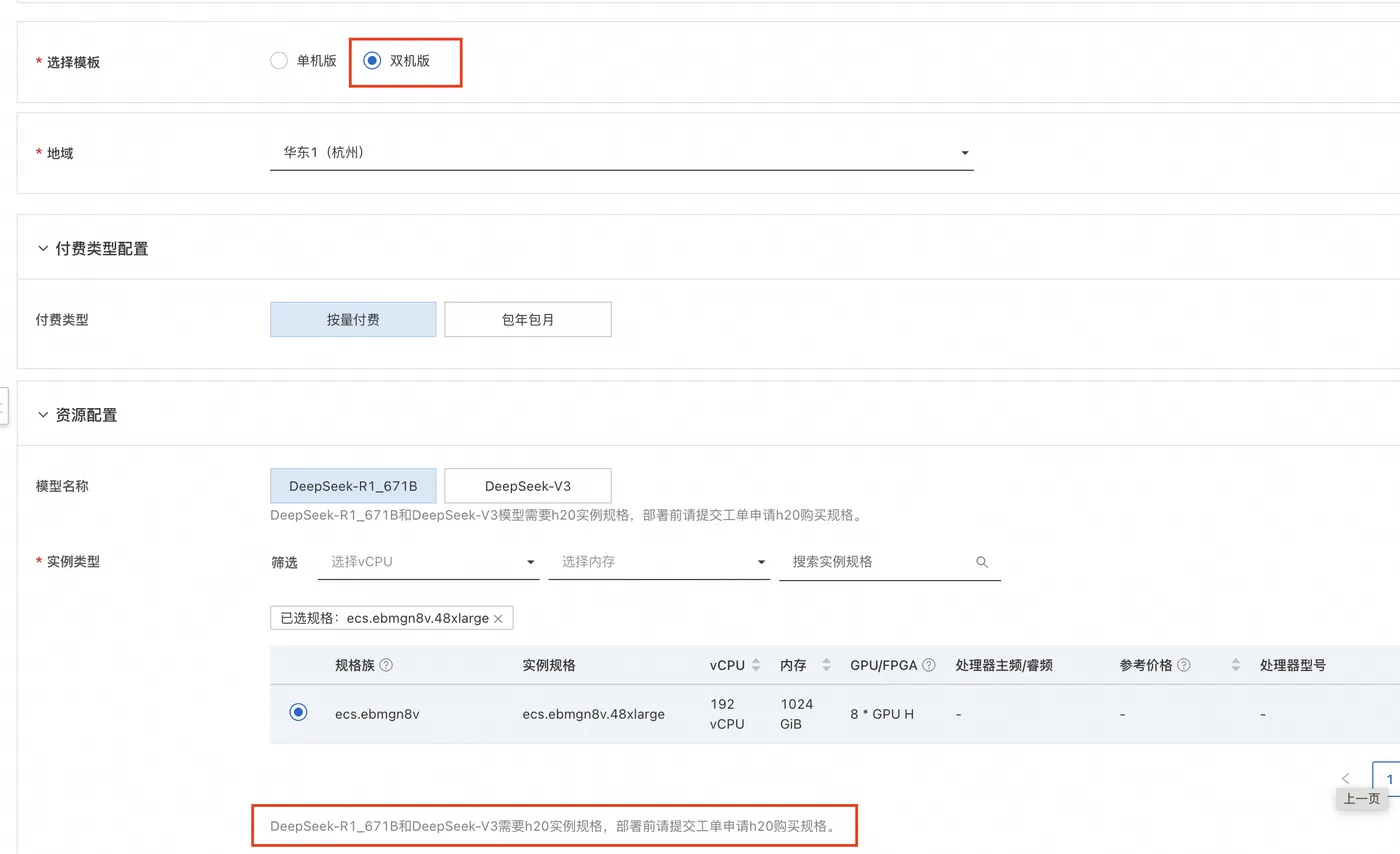Click the 模型名称 field label
The width and height of the screenshot is (1400, 854).
click(62, 486)
